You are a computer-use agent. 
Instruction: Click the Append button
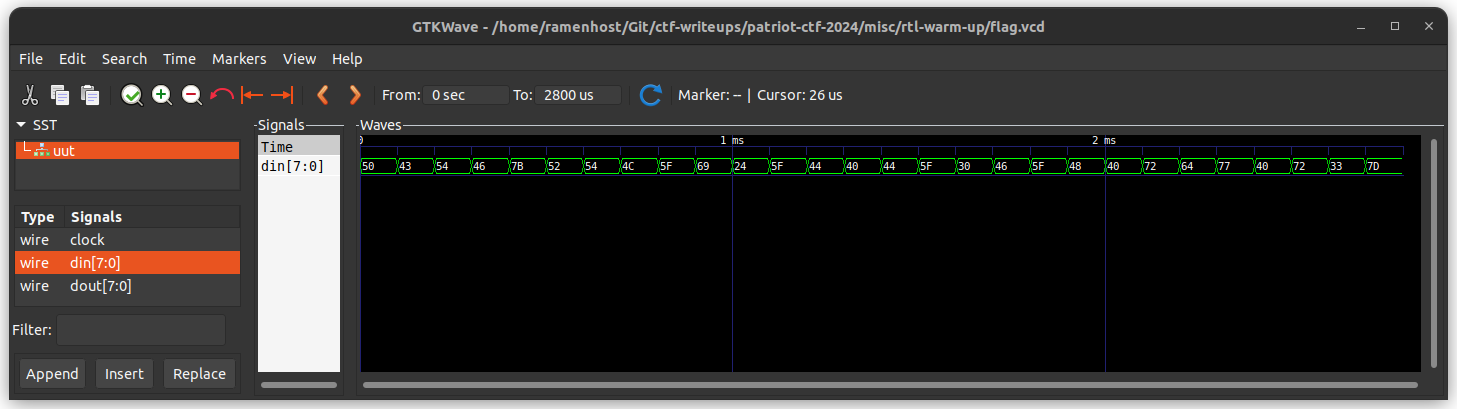tap(52, 373)
